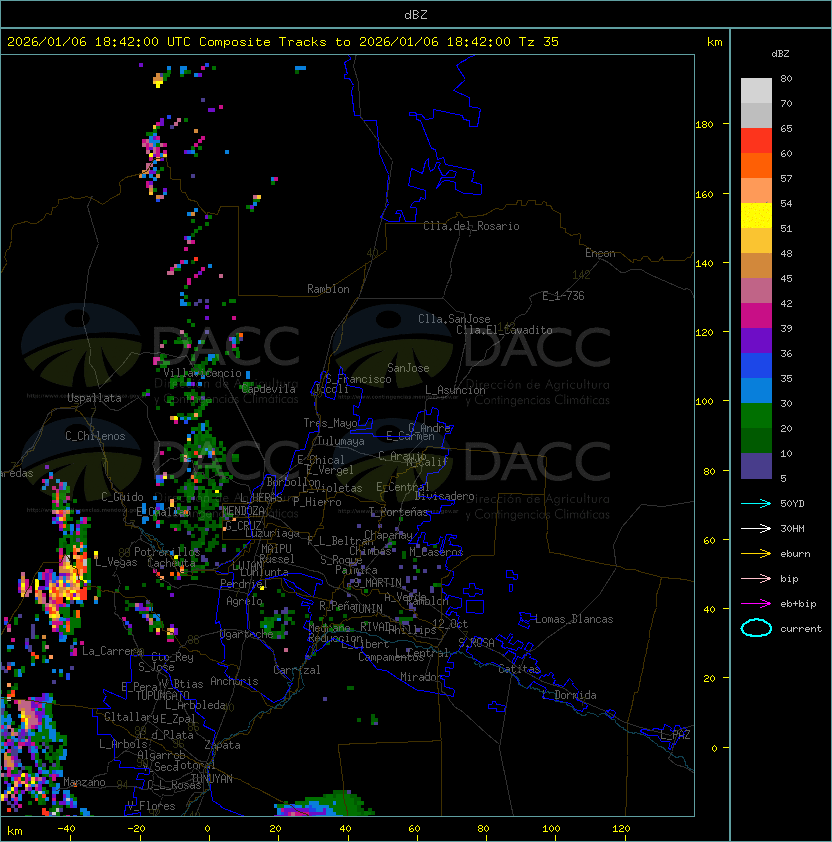The height and width of the screenshot is (842, 832).
Task: Click the 'Ramblon' map label
Action: pos(328,289)
